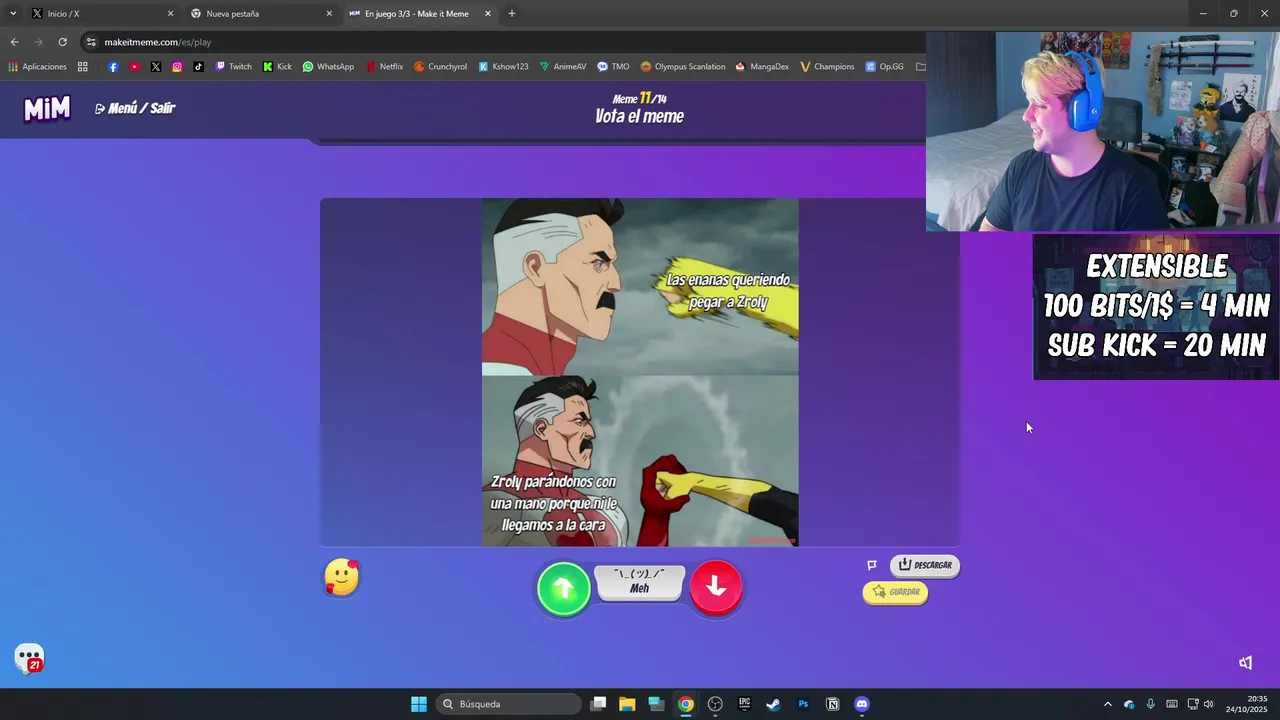Open the Windows Start menu
The width and height of the screenshot is (1280, 720).
[x=419, y=704]
